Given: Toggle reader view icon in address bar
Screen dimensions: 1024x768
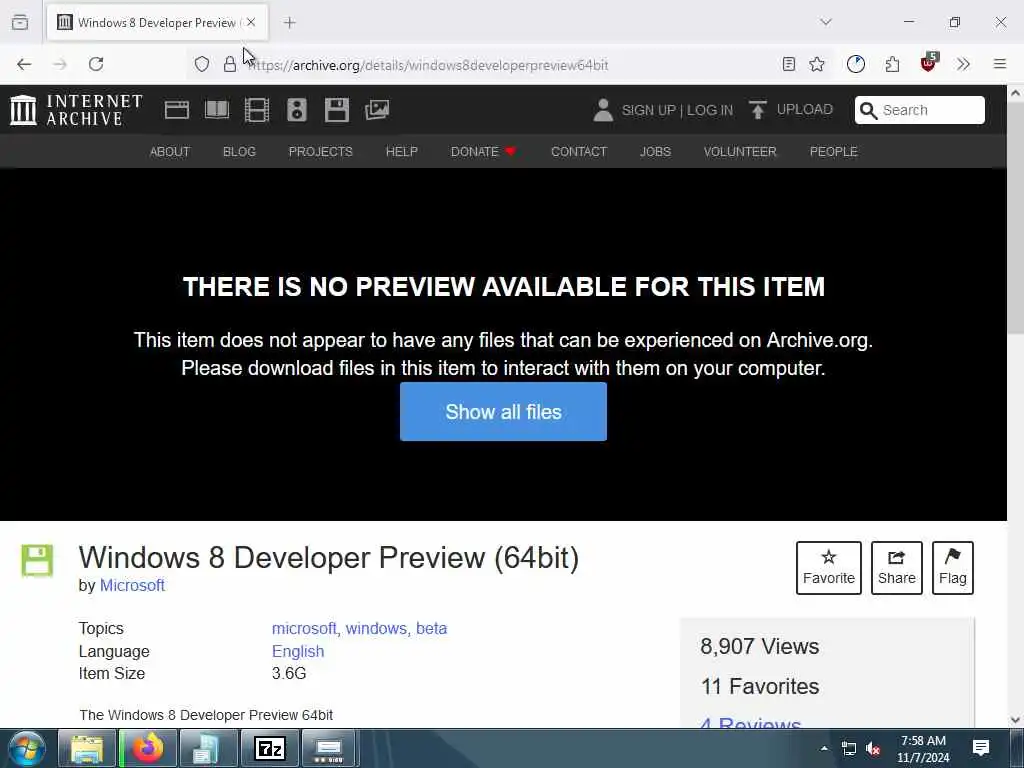Looking at the screenshot, I should click(x=789, y=64).
